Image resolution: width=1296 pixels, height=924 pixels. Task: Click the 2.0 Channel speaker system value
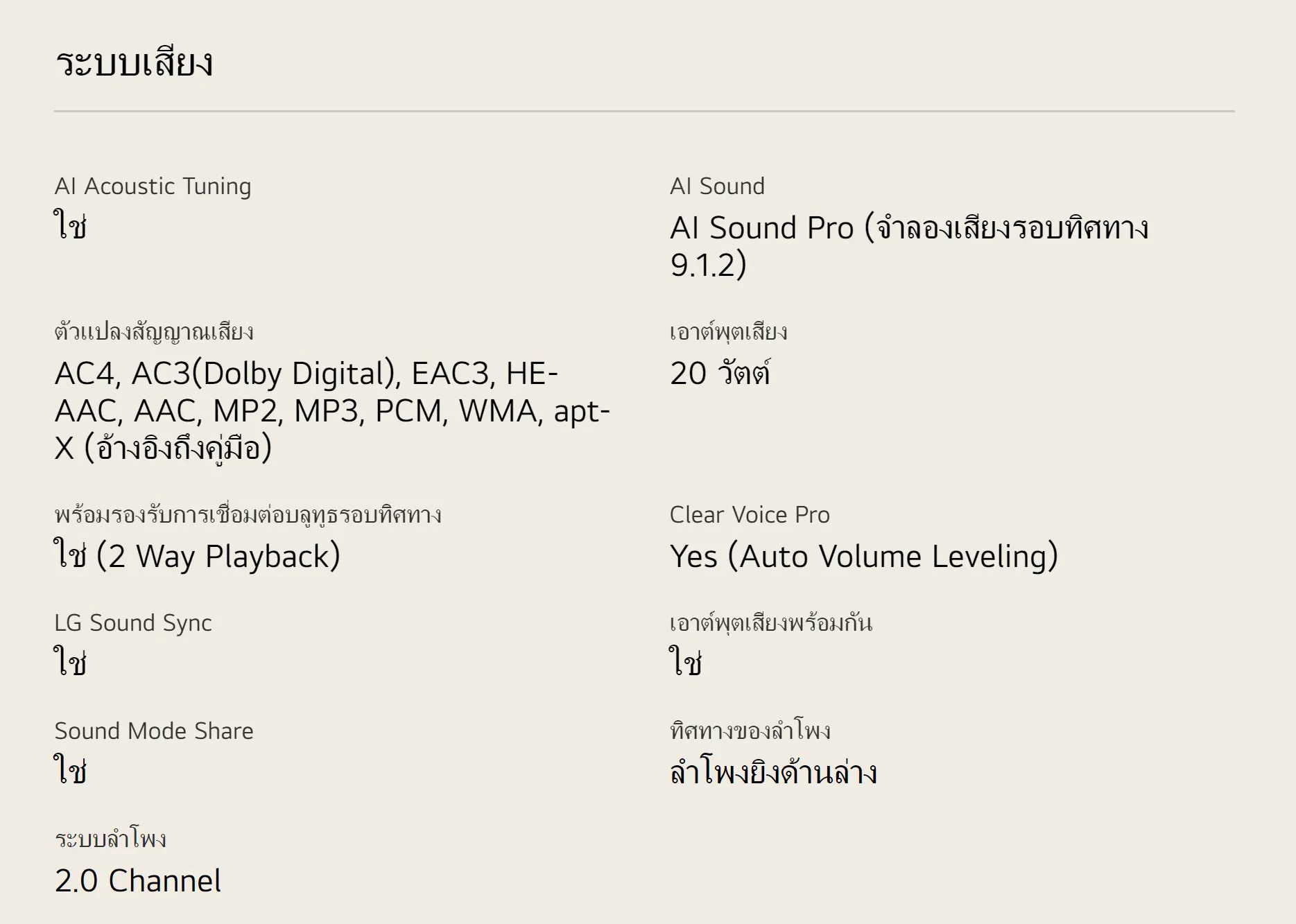[x=138, y=881]
